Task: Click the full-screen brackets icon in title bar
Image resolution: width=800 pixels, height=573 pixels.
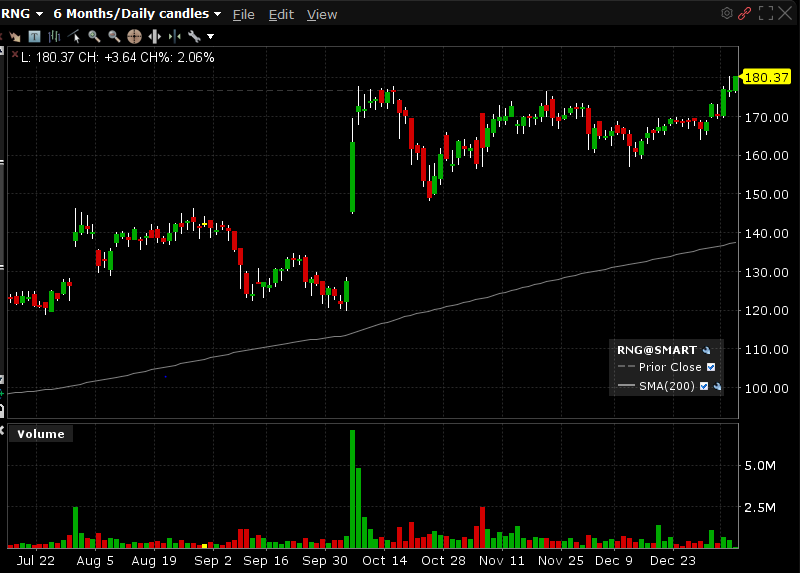Action: pyautogui.click(x=766, y=13)
